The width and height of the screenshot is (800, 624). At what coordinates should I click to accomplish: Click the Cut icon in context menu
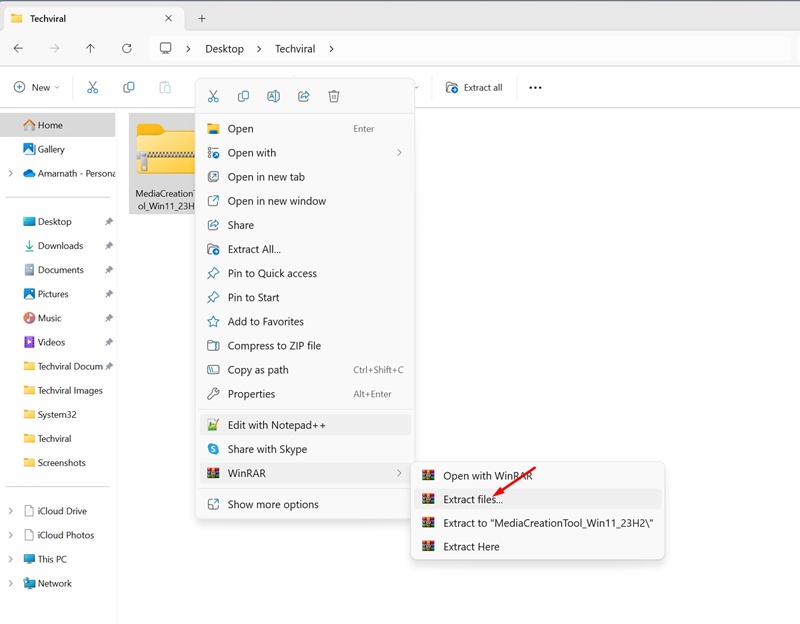[x=213, y=96]
